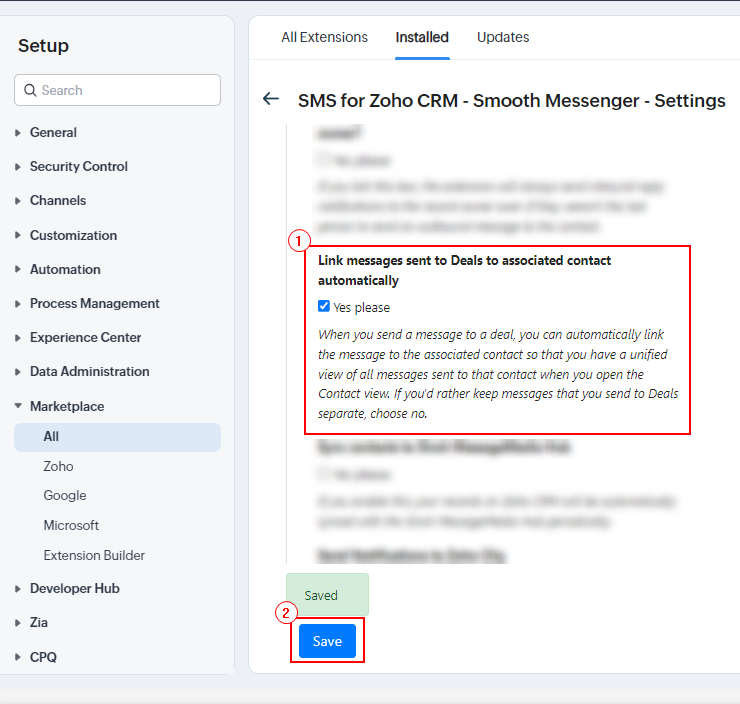Click the Channels label in sidebar
The width and height of the screenshot is (740, 704).
[58, 201]
